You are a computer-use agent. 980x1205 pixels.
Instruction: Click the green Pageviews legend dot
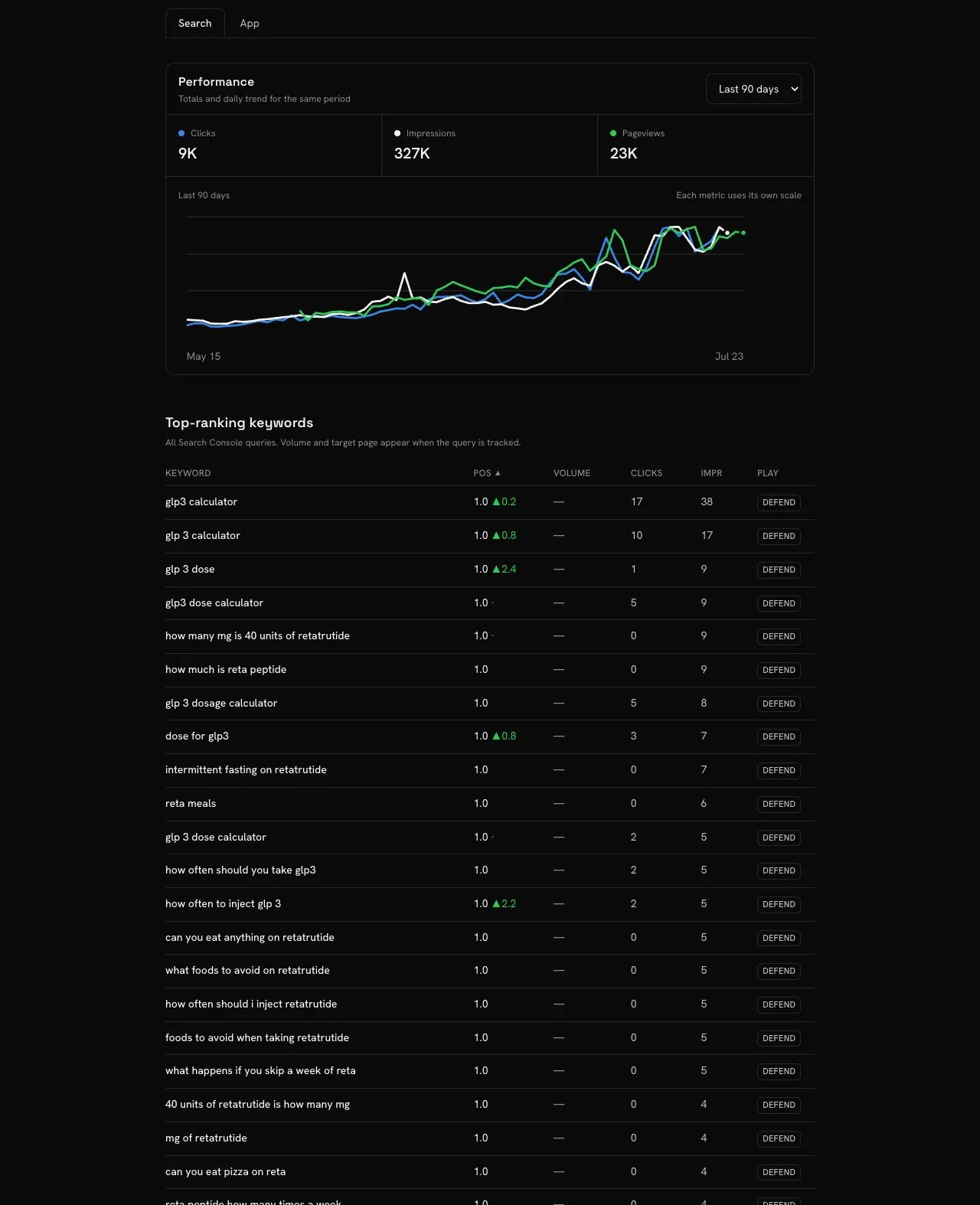tap(613, 133)
